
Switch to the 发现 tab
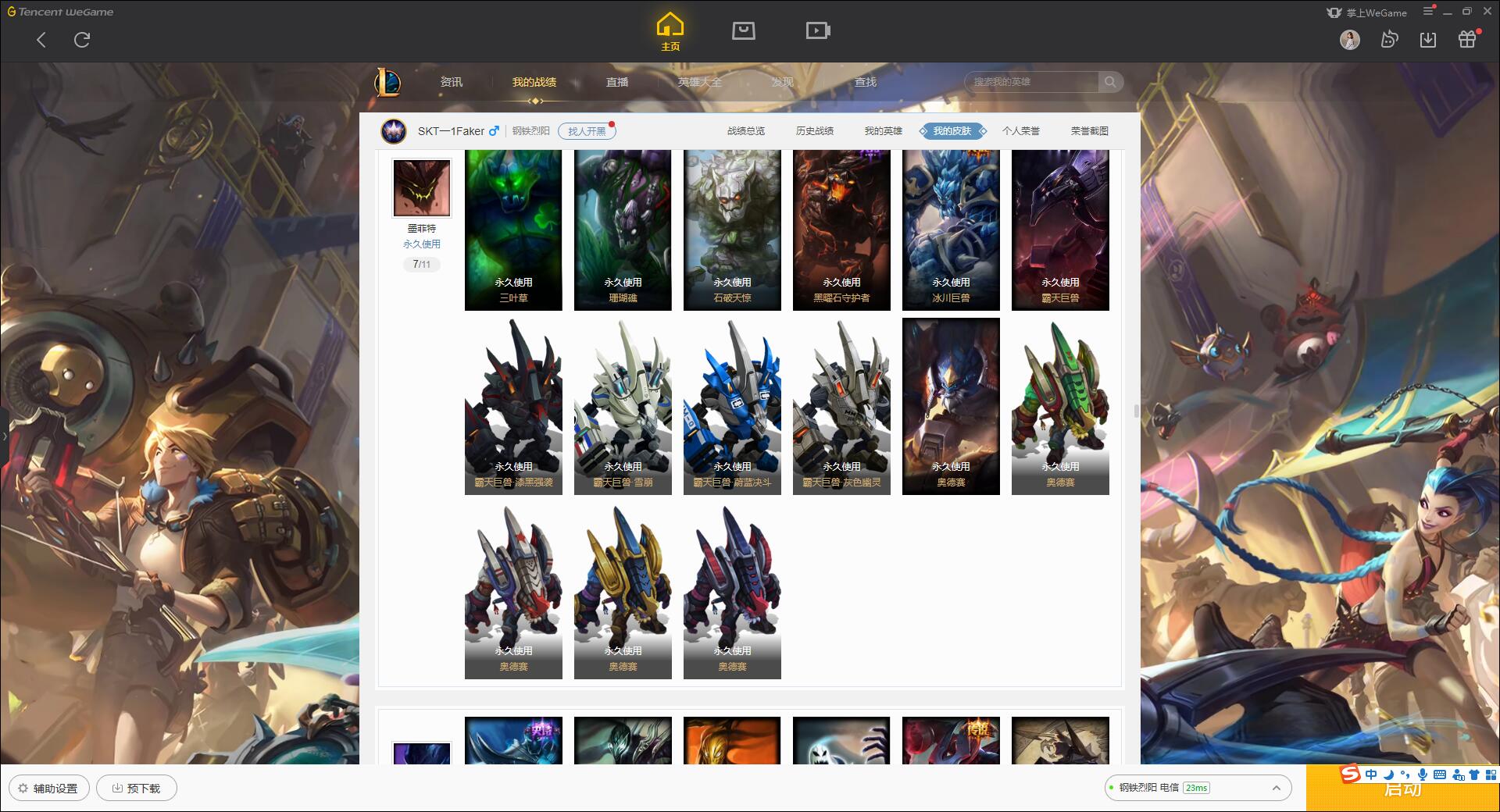pyautogui.click(x=782, y=82)
